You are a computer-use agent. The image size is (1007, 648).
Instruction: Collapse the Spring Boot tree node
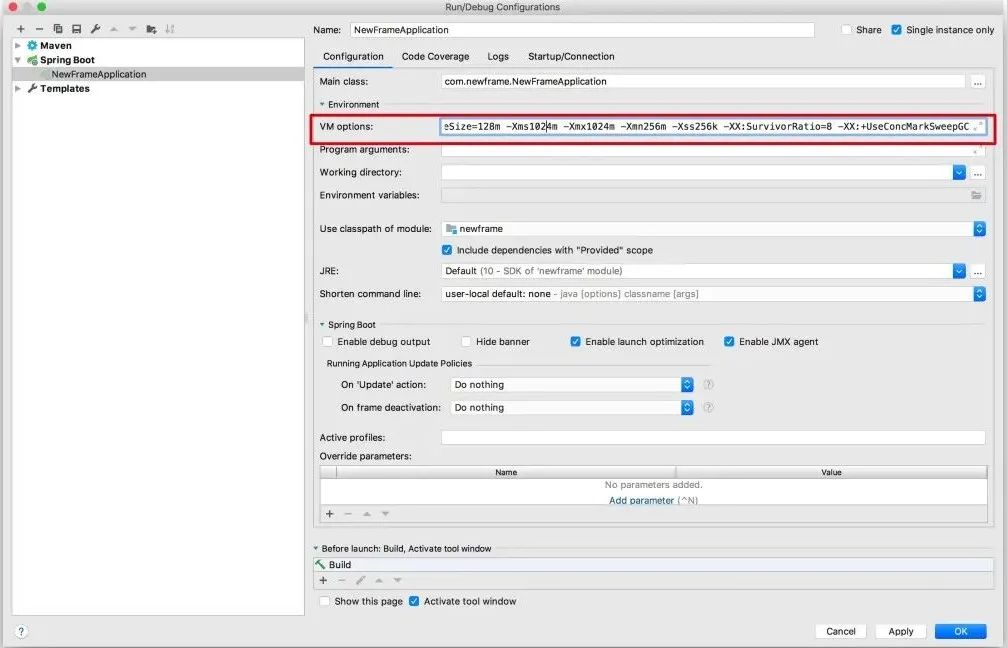pyautogui.click(x=18, y=60)
